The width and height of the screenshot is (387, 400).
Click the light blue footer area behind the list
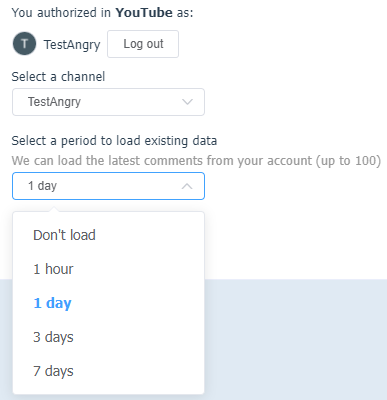coord(295,339)
